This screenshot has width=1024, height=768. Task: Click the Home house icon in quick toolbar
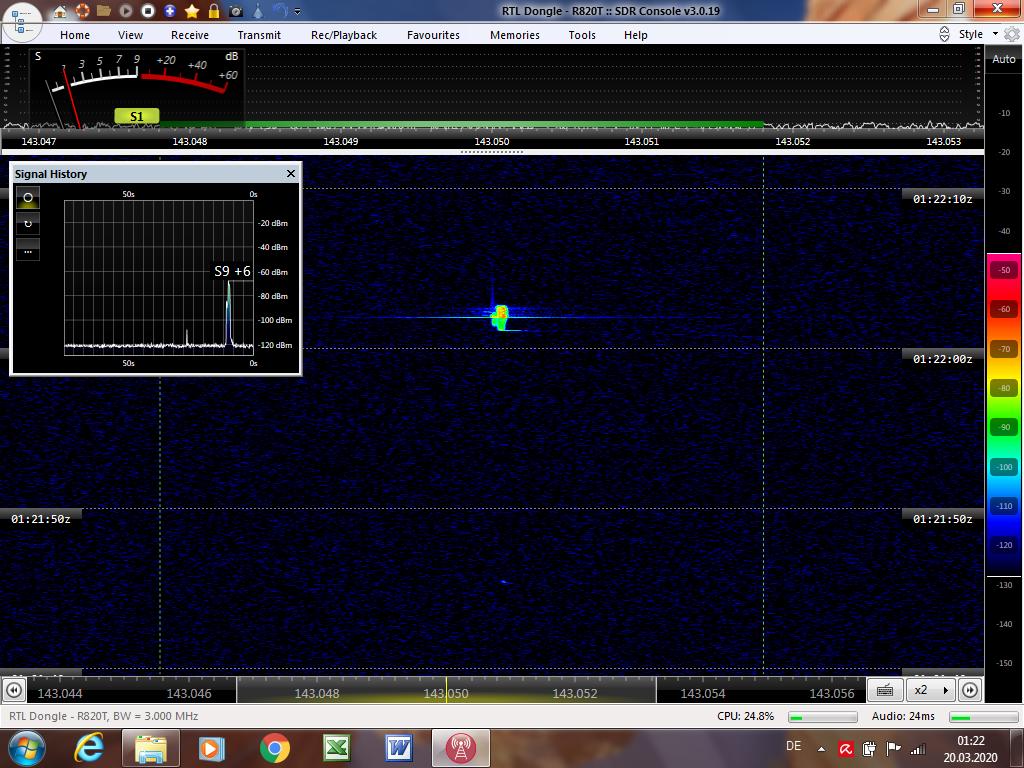(60, 11)
